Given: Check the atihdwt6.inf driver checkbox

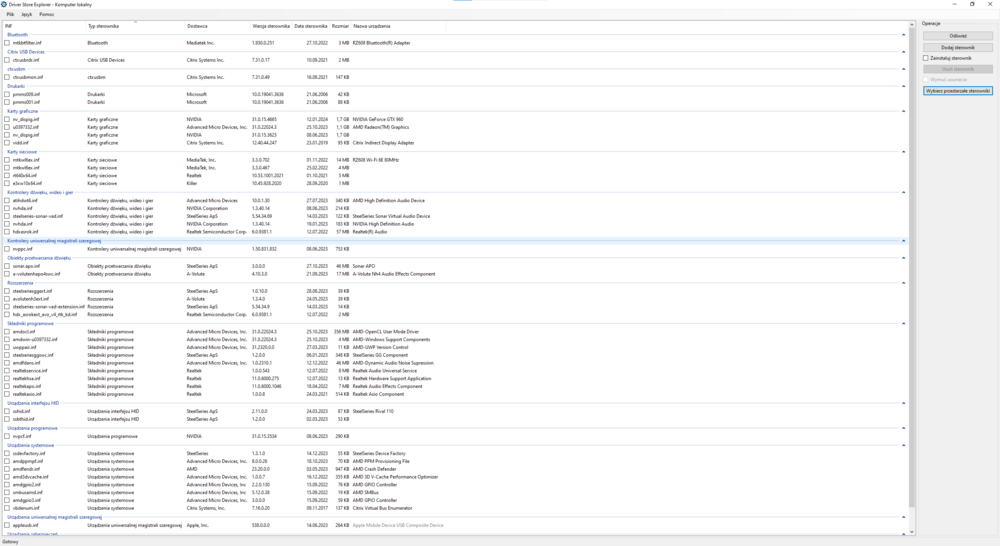Looking at the screenshot, I should (7, 200).
